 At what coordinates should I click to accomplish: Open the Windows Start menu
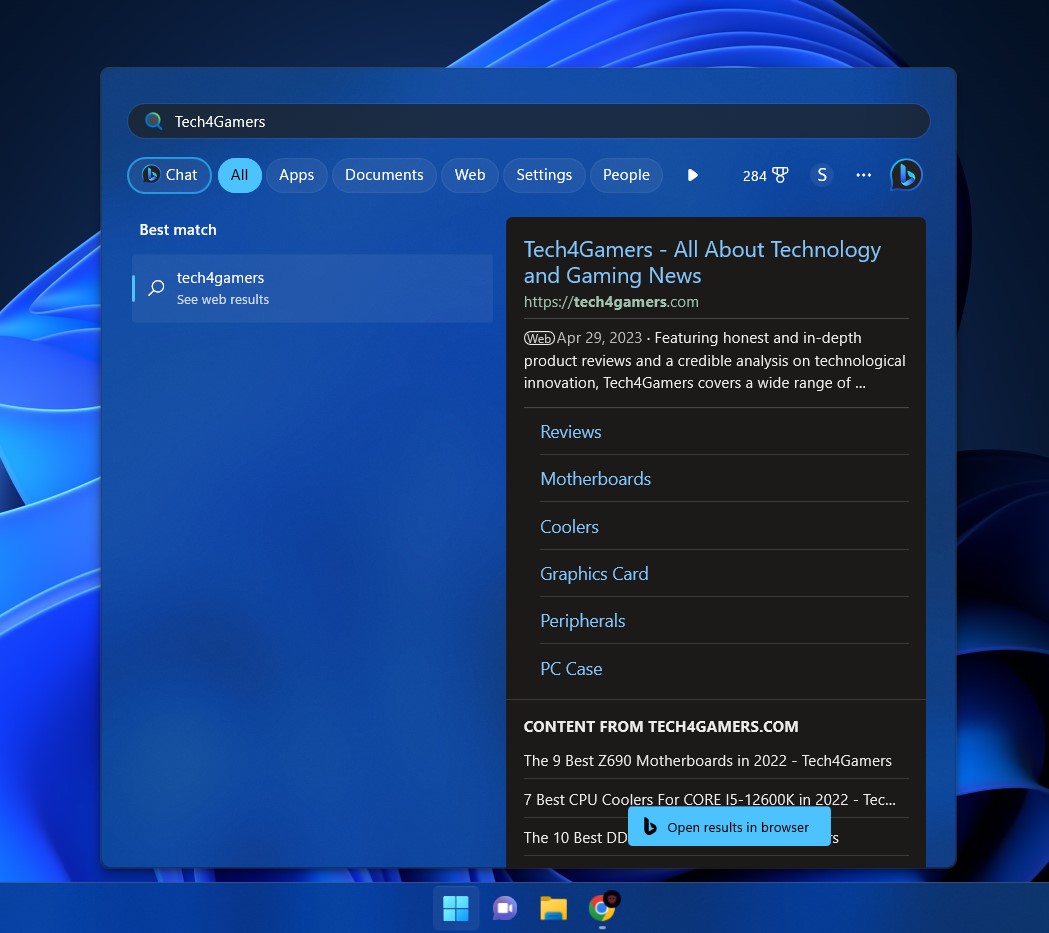(x=456, y=908)
